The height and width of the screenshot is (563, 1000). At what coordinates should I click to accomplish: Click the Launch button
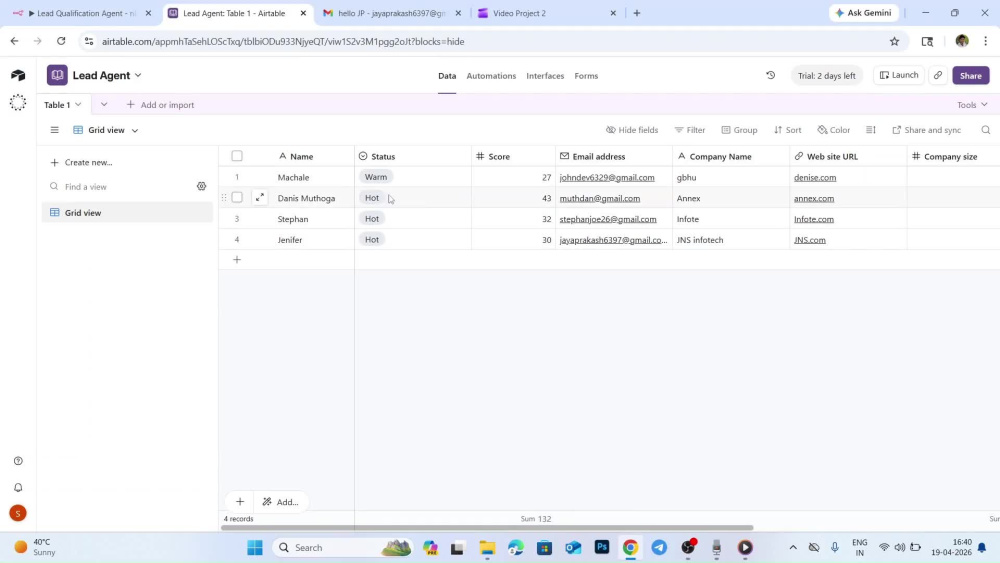[899, 75]
